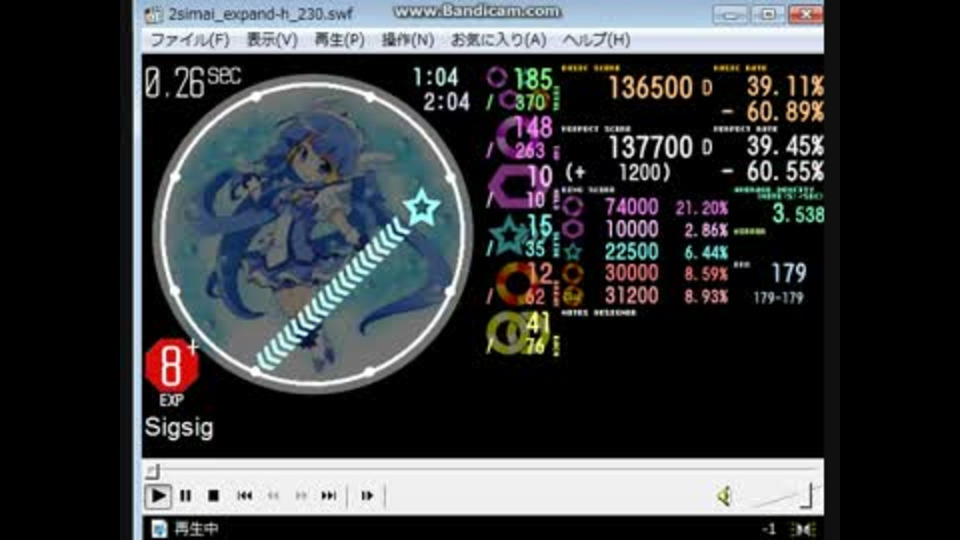Click the -1 value in status bar
This screenshot has height=540, width=960.
click(769, 530)
